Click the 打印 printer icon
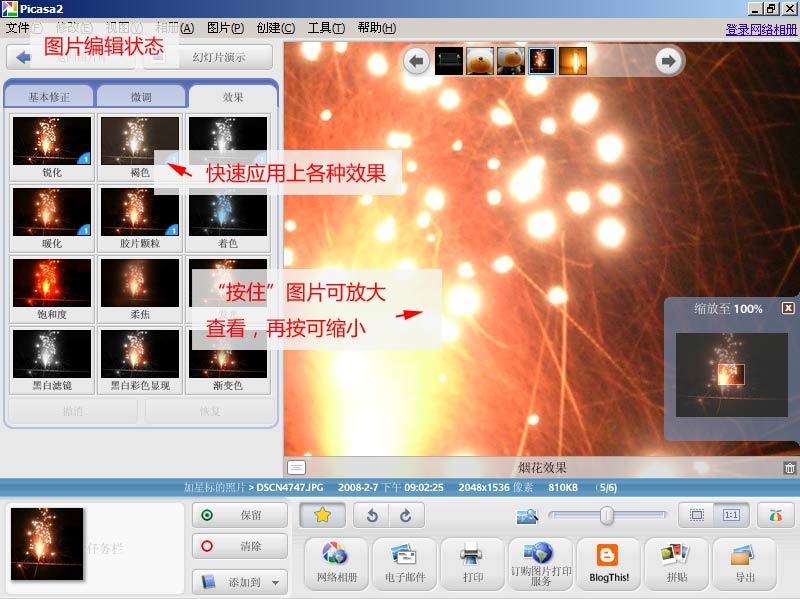This screenshot has width=800, height=599. [x=472, y=563]
